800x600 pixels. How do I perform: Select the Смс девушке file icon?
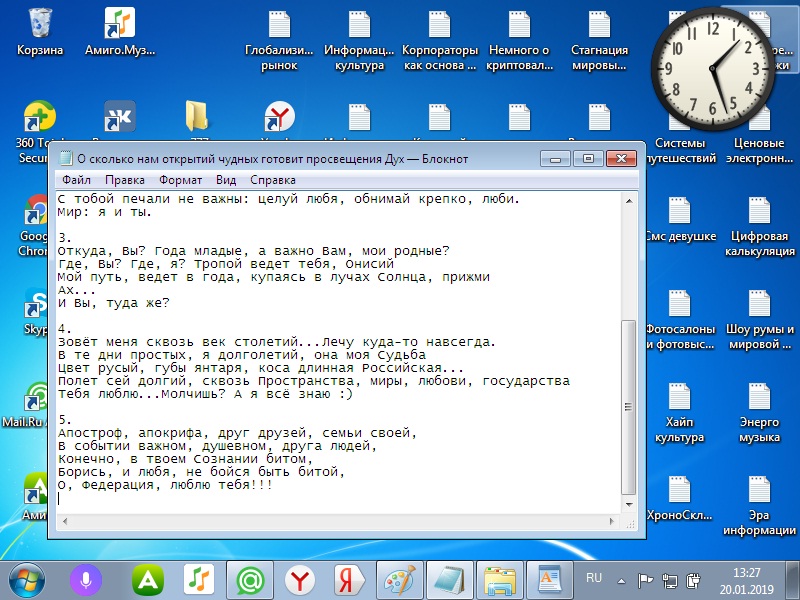(680, 219)
